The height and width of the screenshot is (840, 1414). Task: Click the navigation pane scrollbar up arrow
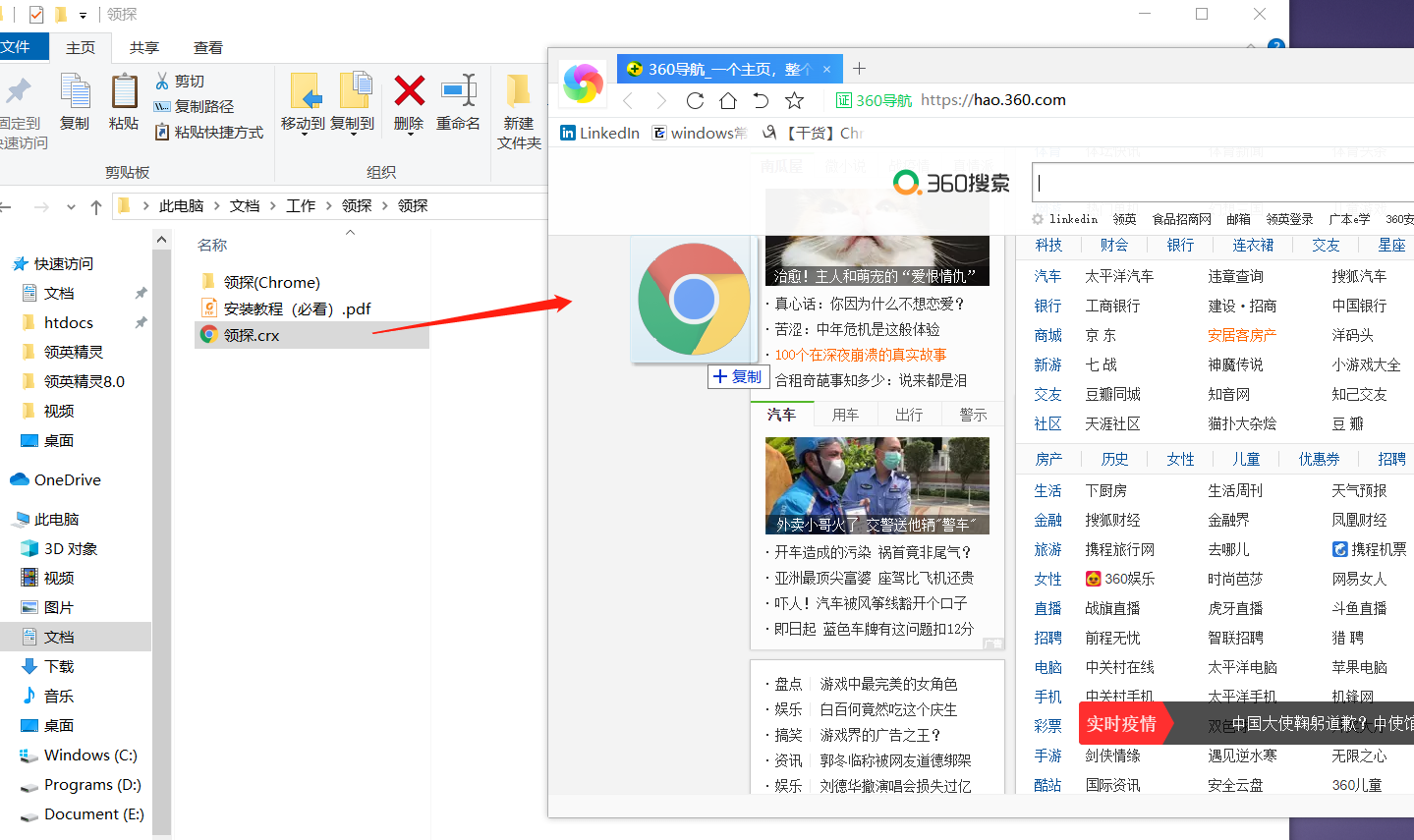tap(161, 239)
